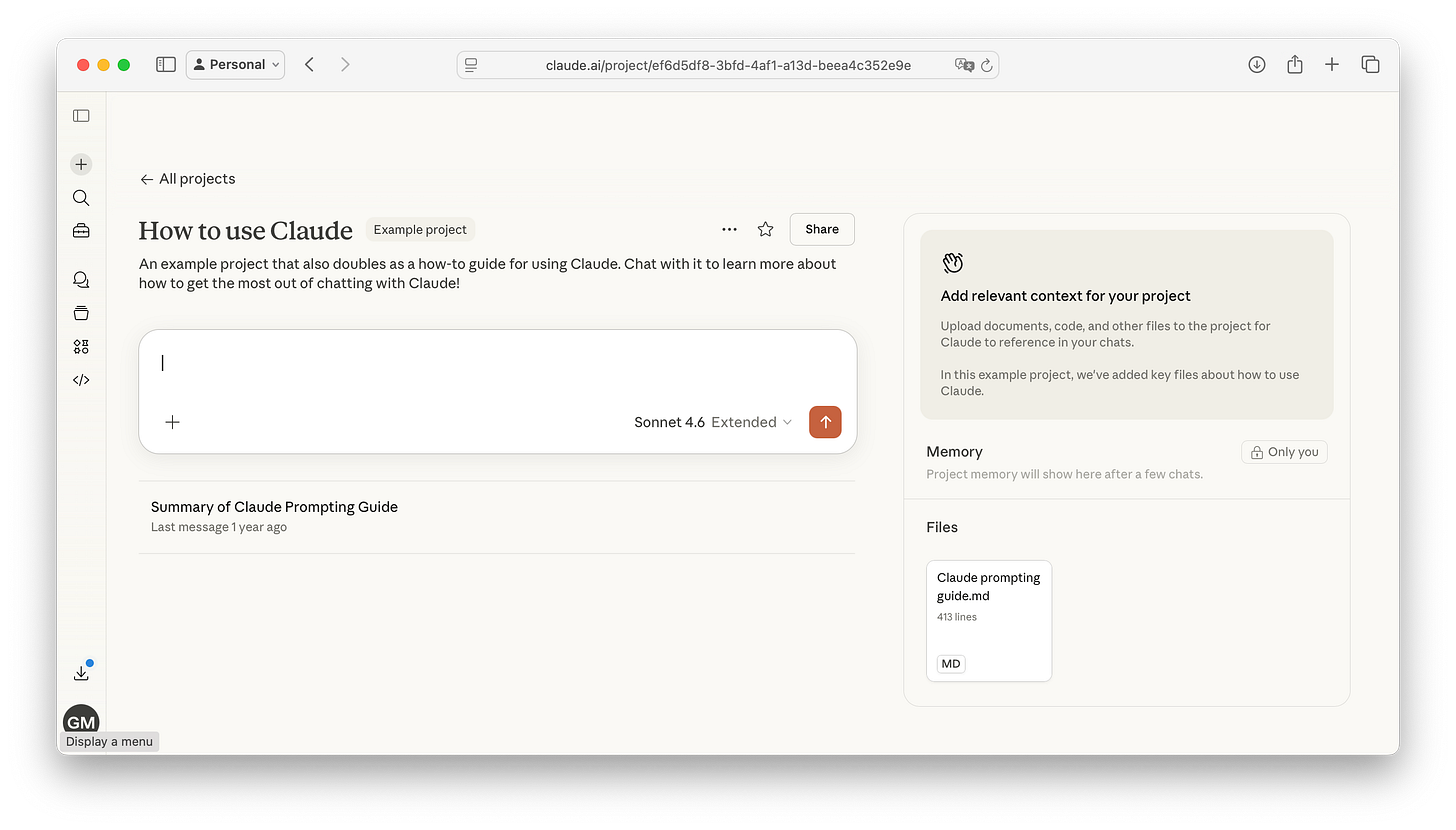The height and width of the screenshot is (830, 1456).
Task: Toggle the Claude sidebar panel icon
Action: [x=81, y=116]
